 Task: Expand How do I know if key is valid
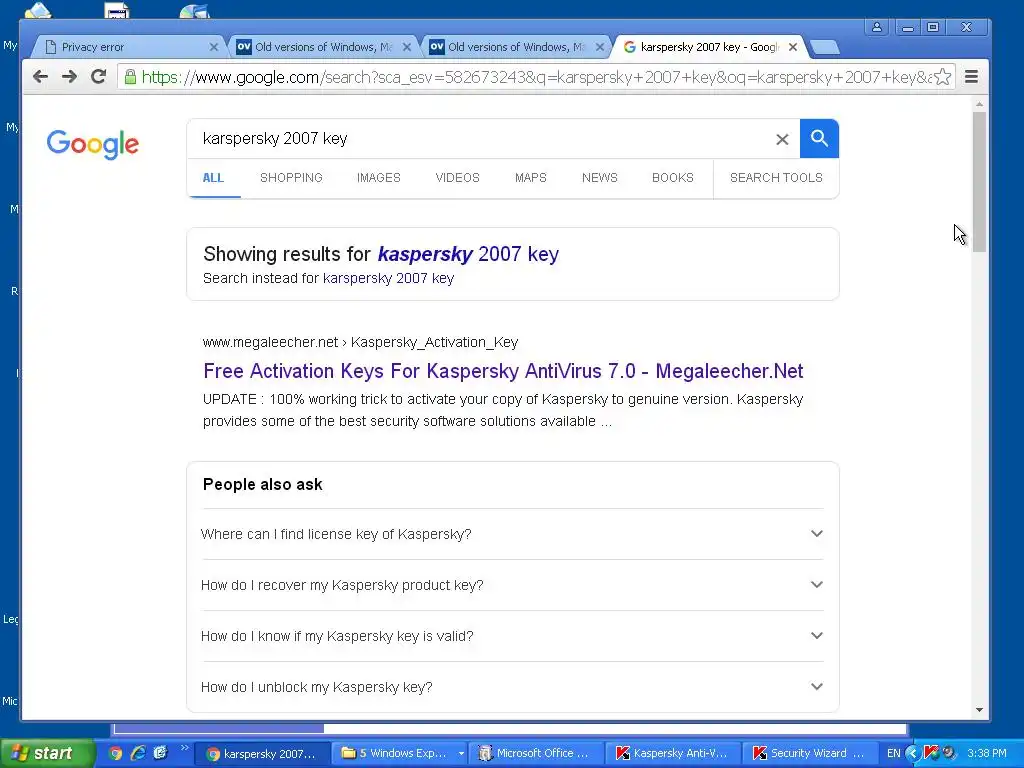(513, 635)
